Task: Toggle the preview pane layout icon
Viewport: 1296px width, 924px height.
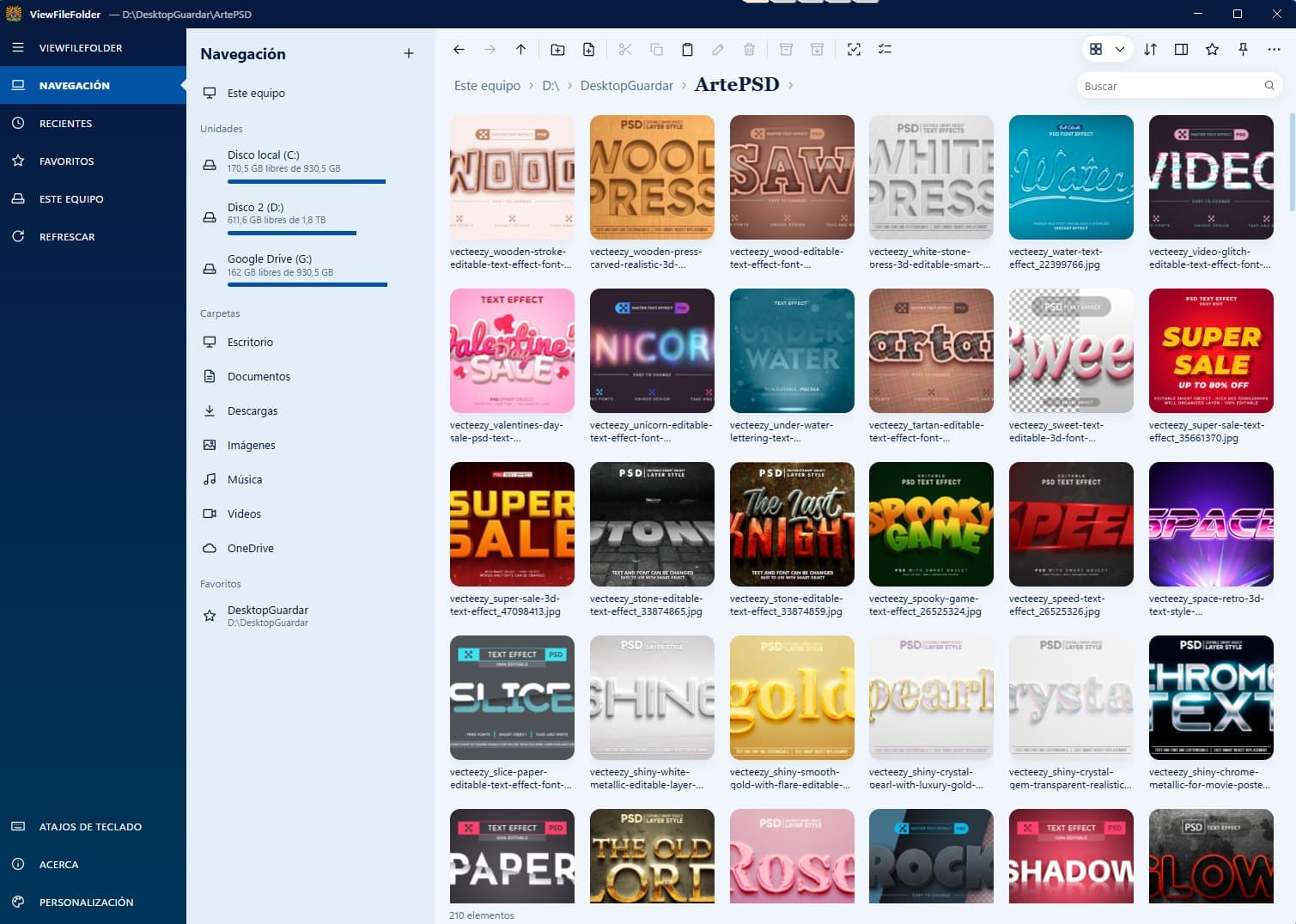Action: [1181, 50]
